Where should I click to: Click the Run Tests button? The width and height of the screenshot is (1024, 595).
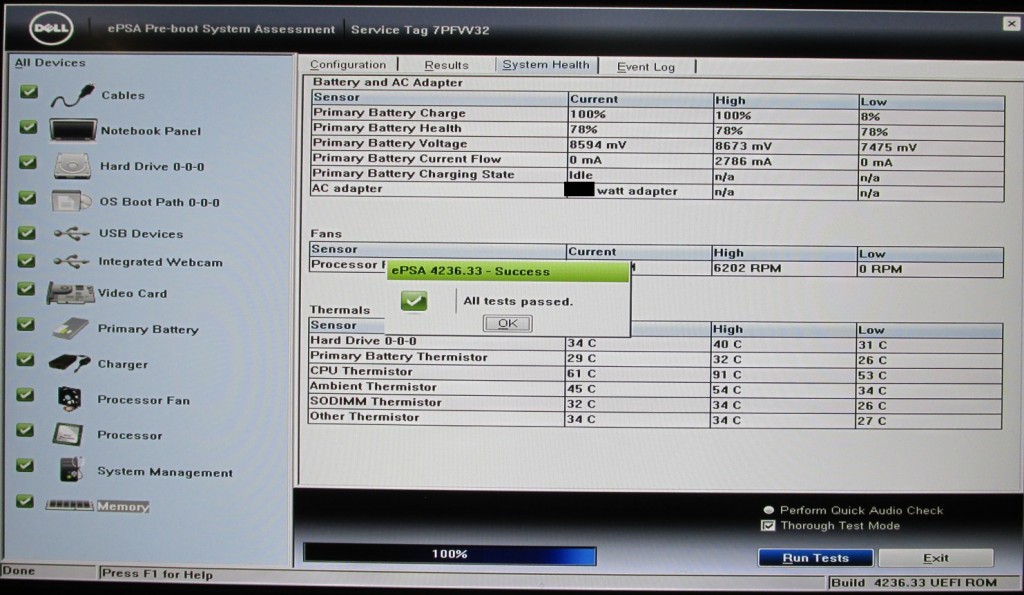coord(816,558)
